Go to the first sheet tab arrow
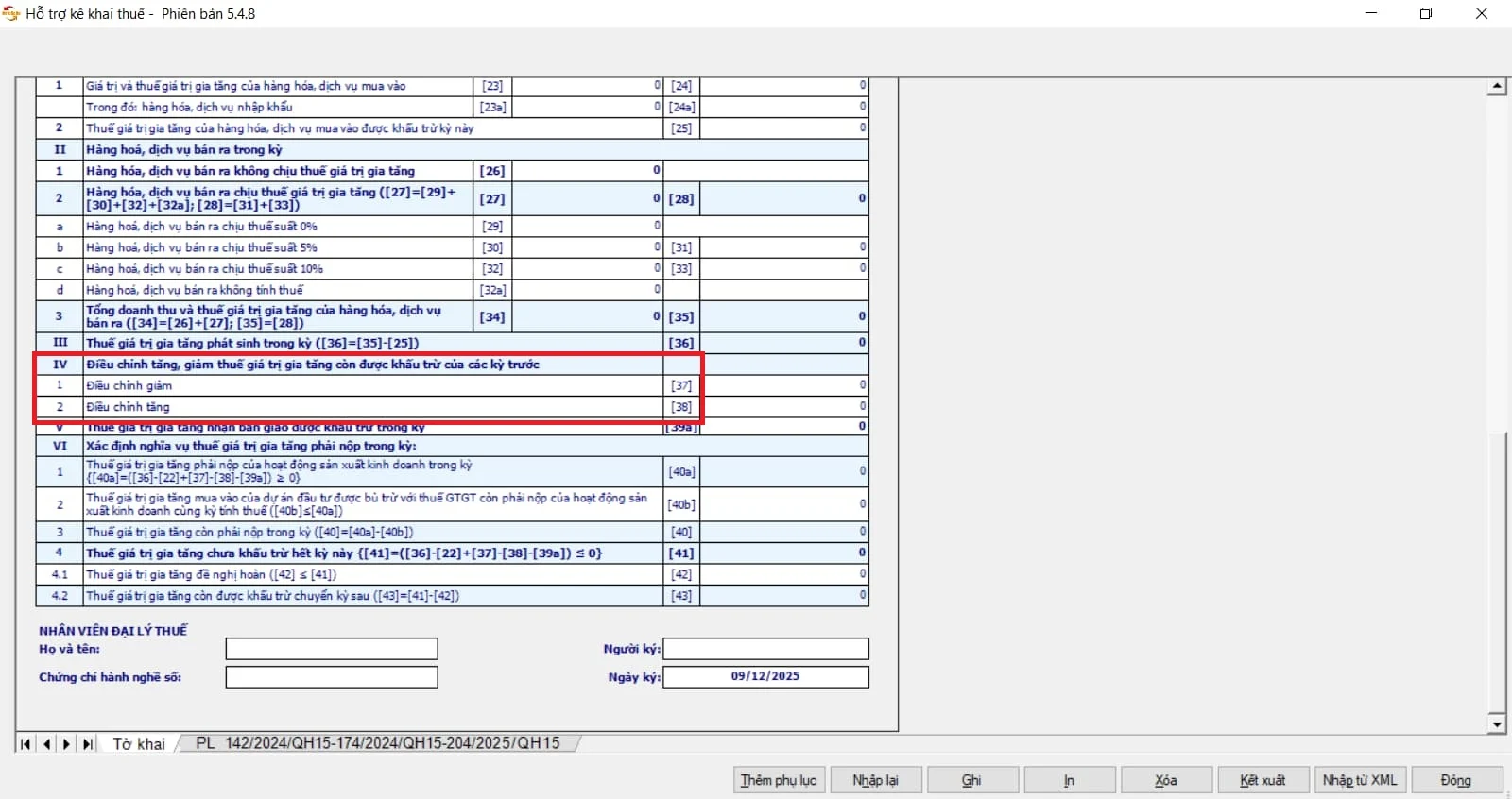The height and width of the screenshot is (799, 1512). click(26, 744)
